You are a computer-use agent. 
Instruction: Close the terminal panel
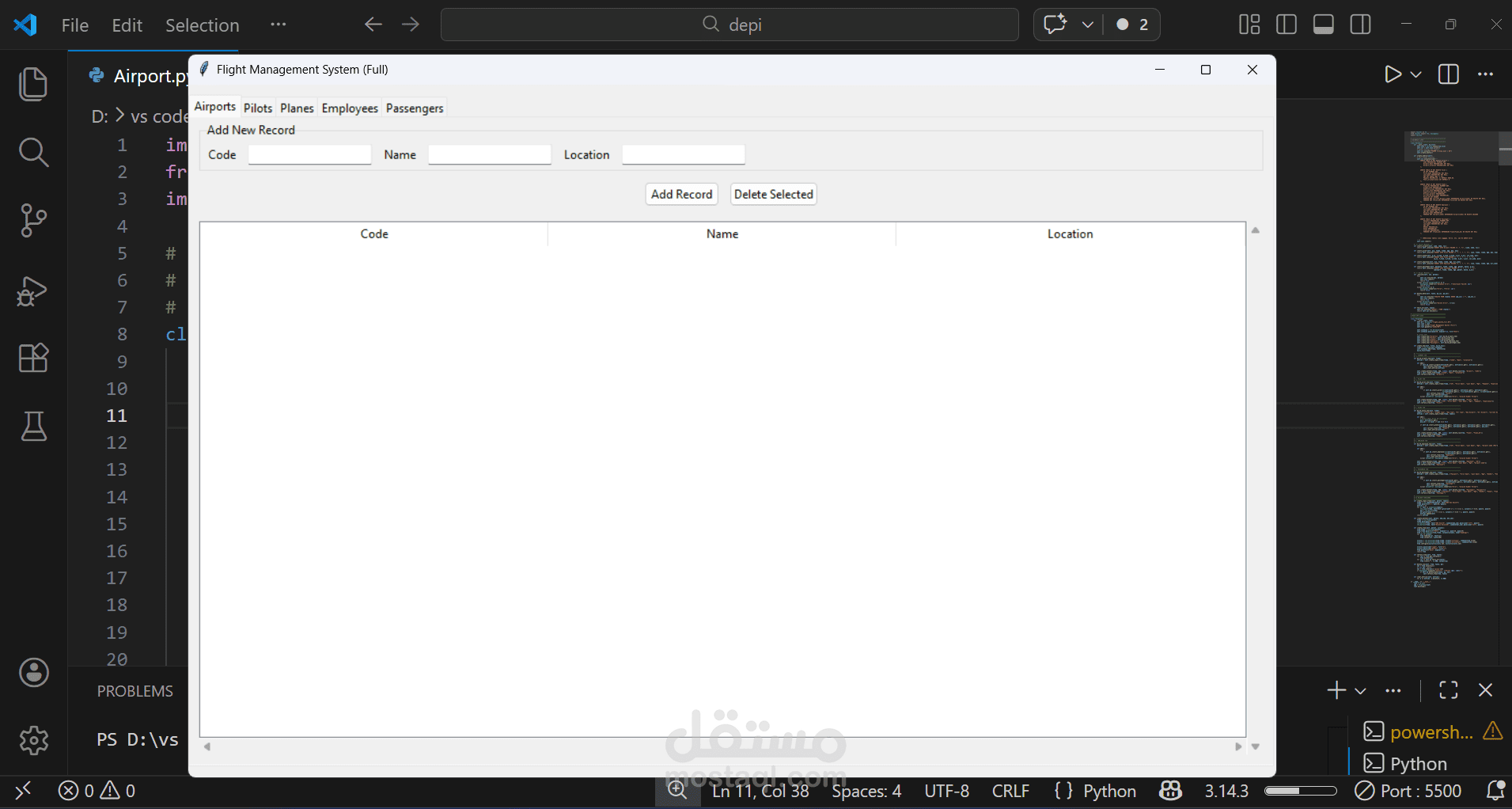(1486, 690)
